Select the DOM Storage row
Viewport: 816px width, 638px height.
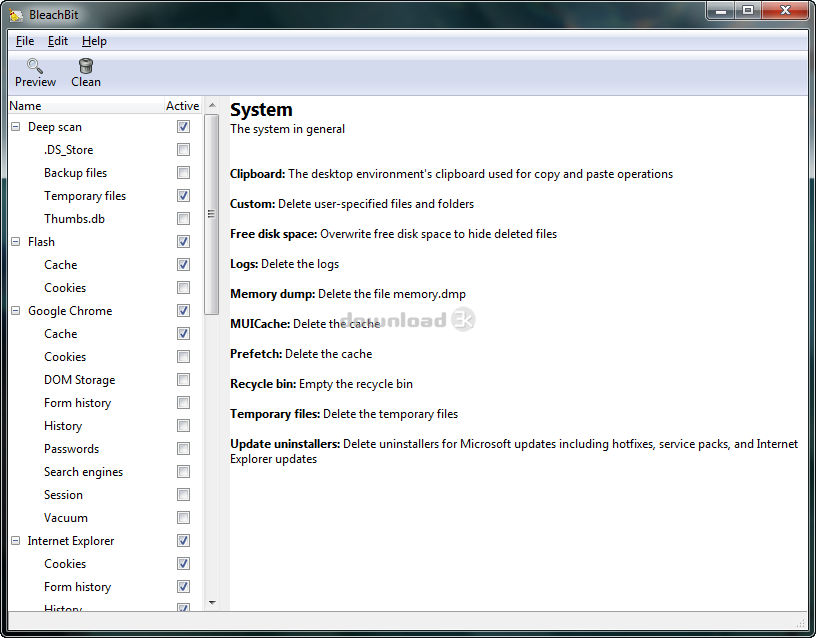click(106, 380)
